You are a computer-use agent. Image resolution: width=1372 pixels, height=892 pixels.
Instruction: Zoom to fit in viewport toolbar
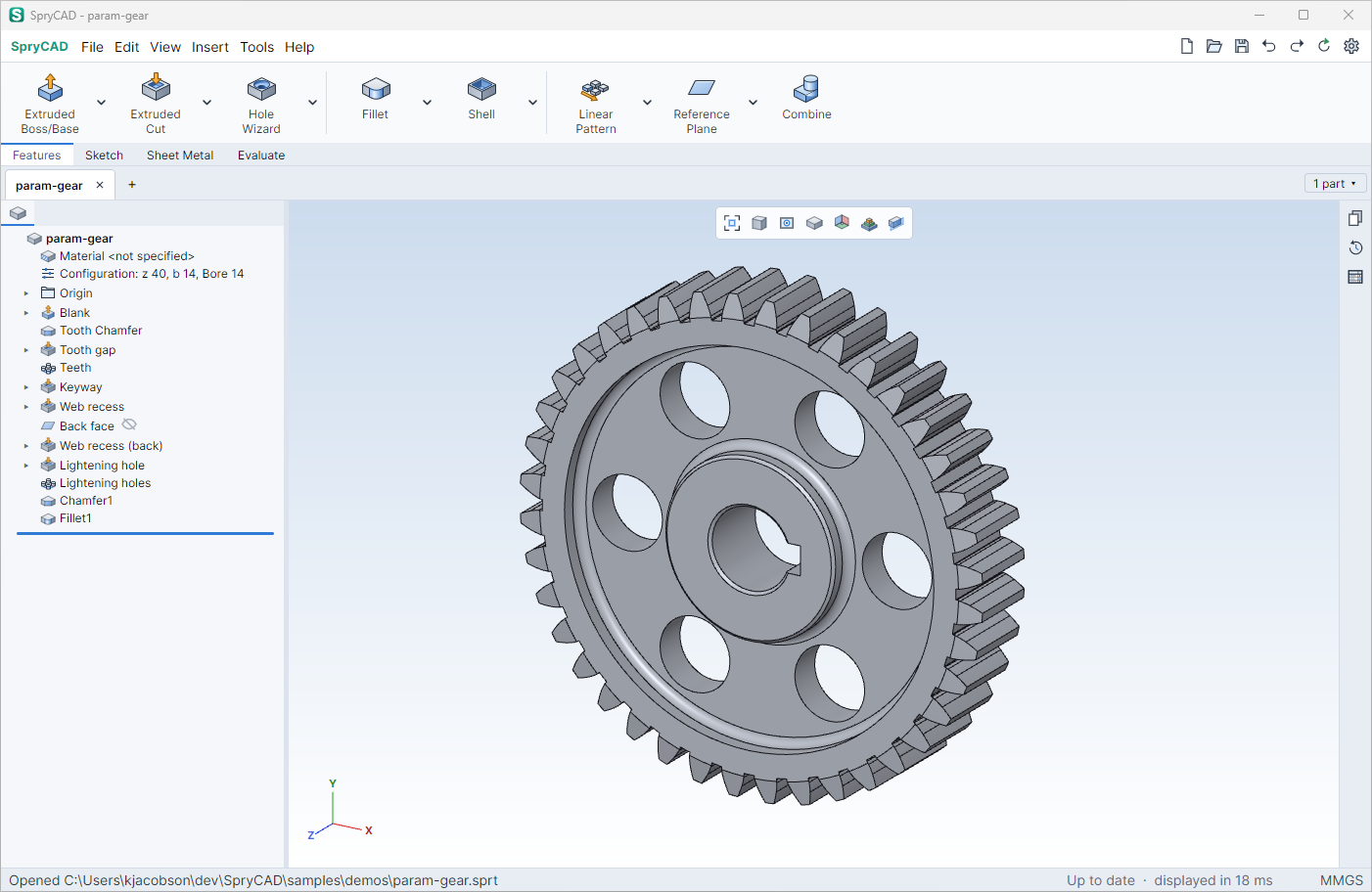732,223
